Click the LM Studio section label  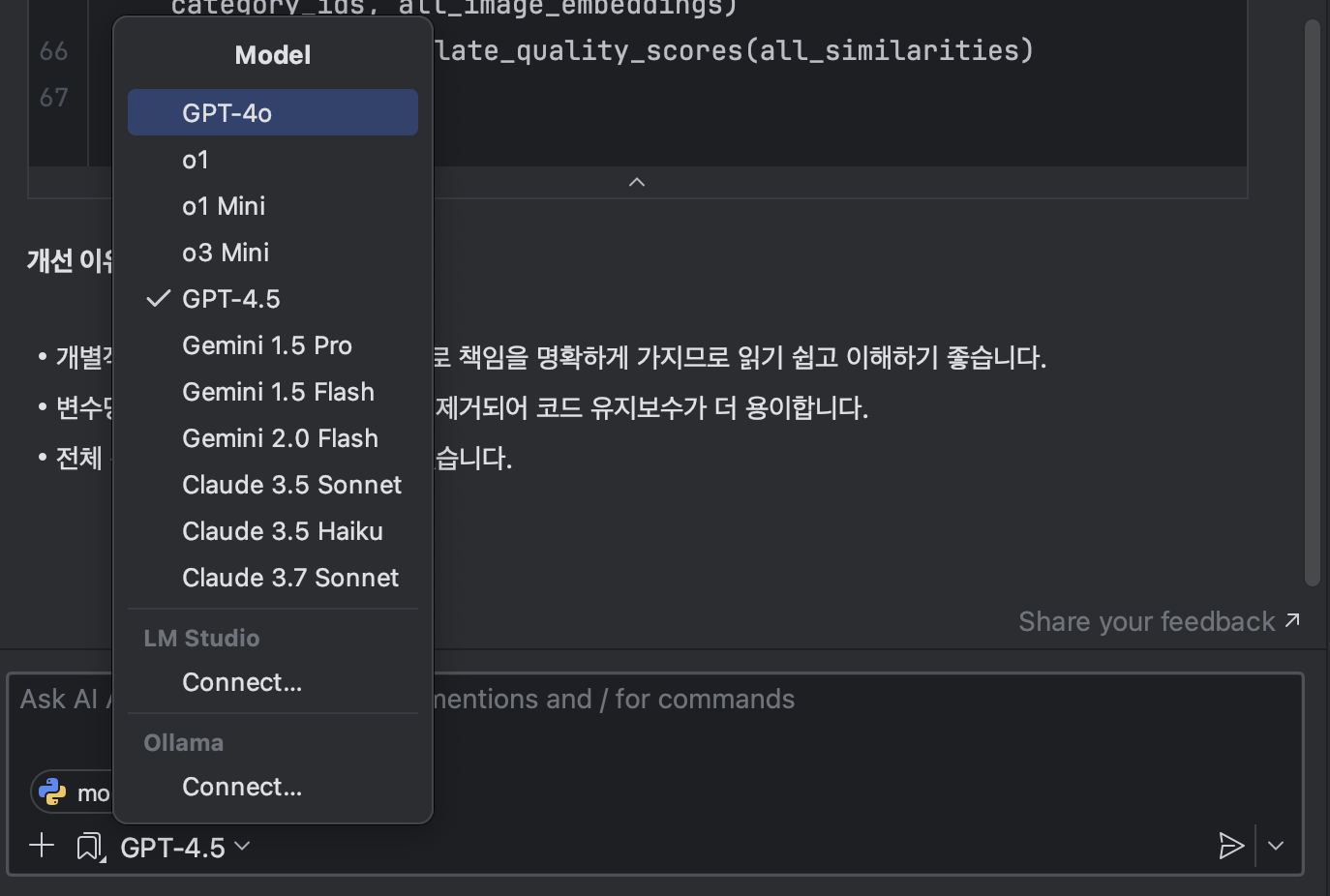201,638
